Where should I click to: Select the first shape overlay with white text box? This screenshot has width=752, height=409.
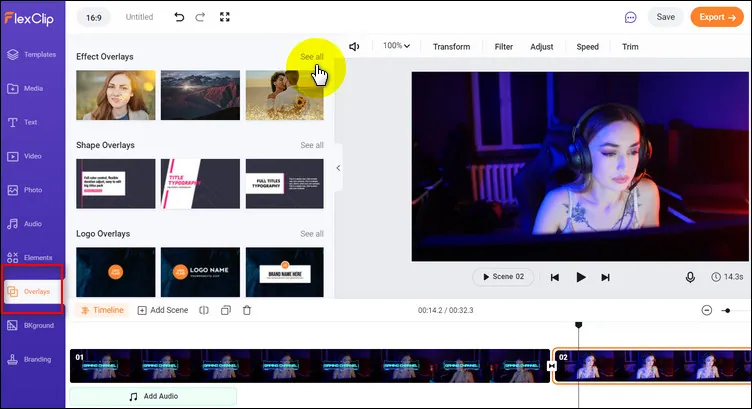[x=116, y=184]
